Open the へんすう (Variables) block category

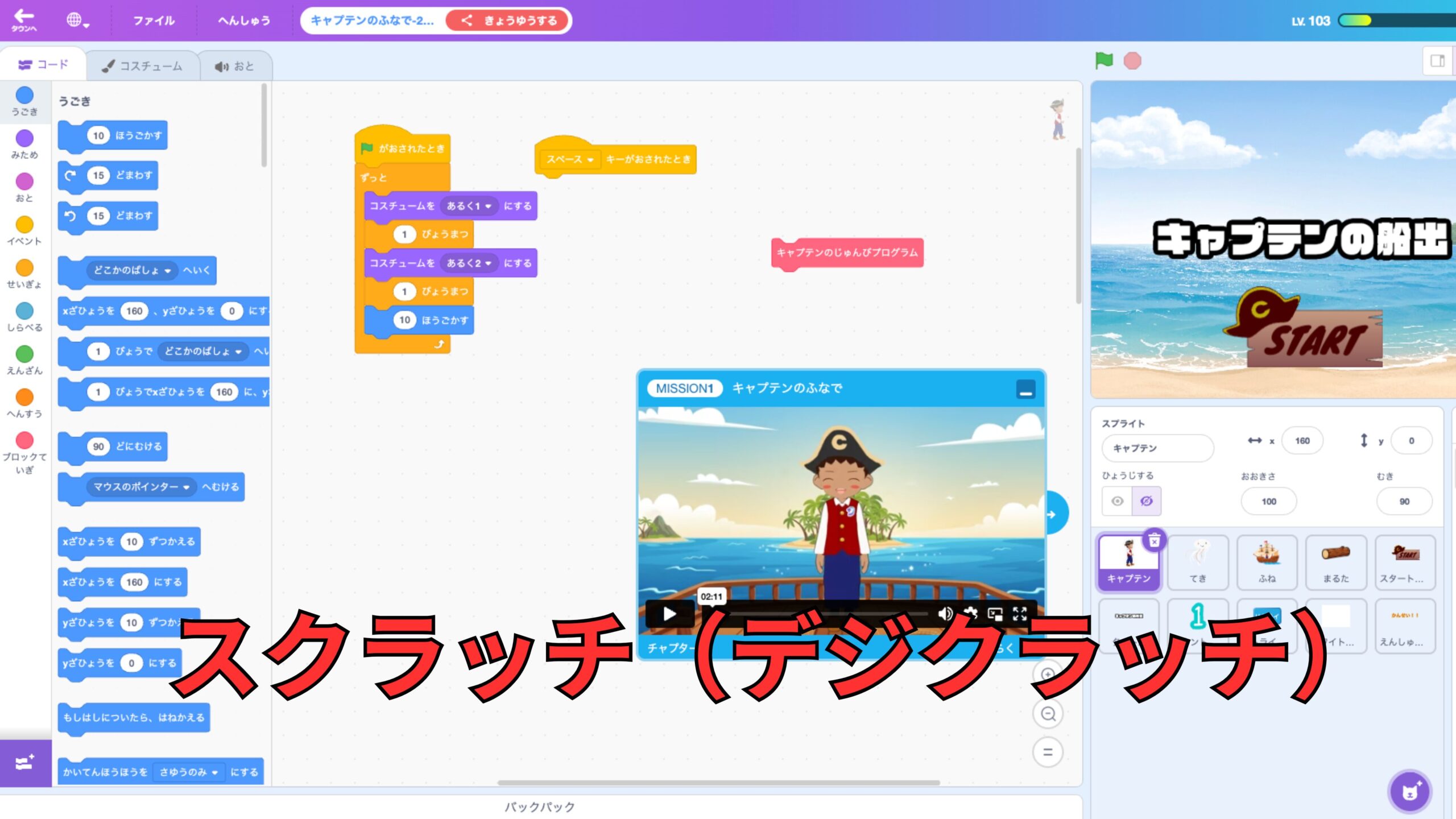[x=24, y=398]
